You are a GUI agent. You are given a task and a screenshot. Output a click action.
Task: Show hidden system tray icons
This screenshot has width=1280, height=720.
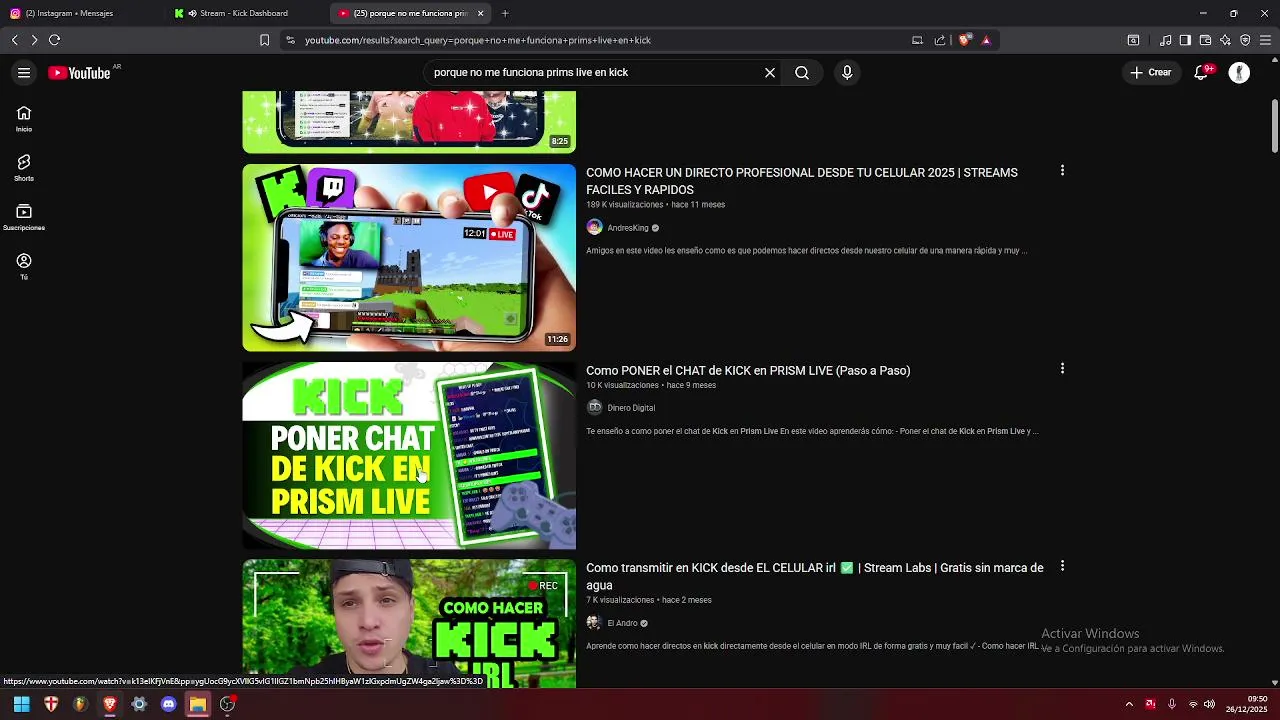click(1129, 704)
